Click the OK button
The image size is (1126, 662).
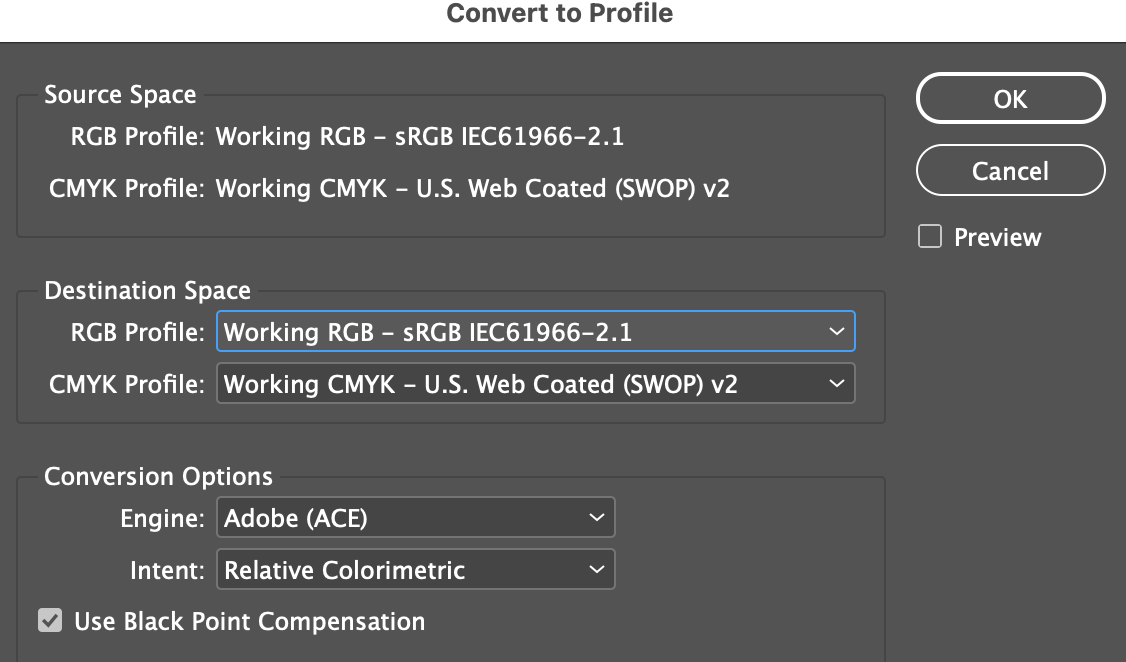click(1010, 98)
